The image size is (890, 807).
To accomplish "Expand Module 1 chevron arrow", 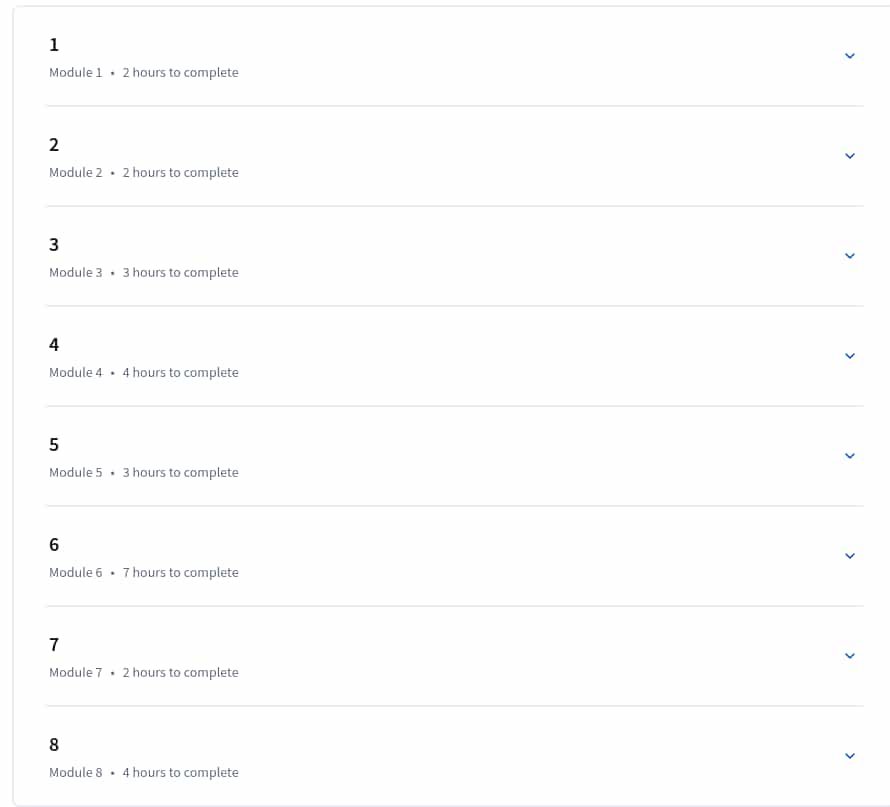I will 850,56.
